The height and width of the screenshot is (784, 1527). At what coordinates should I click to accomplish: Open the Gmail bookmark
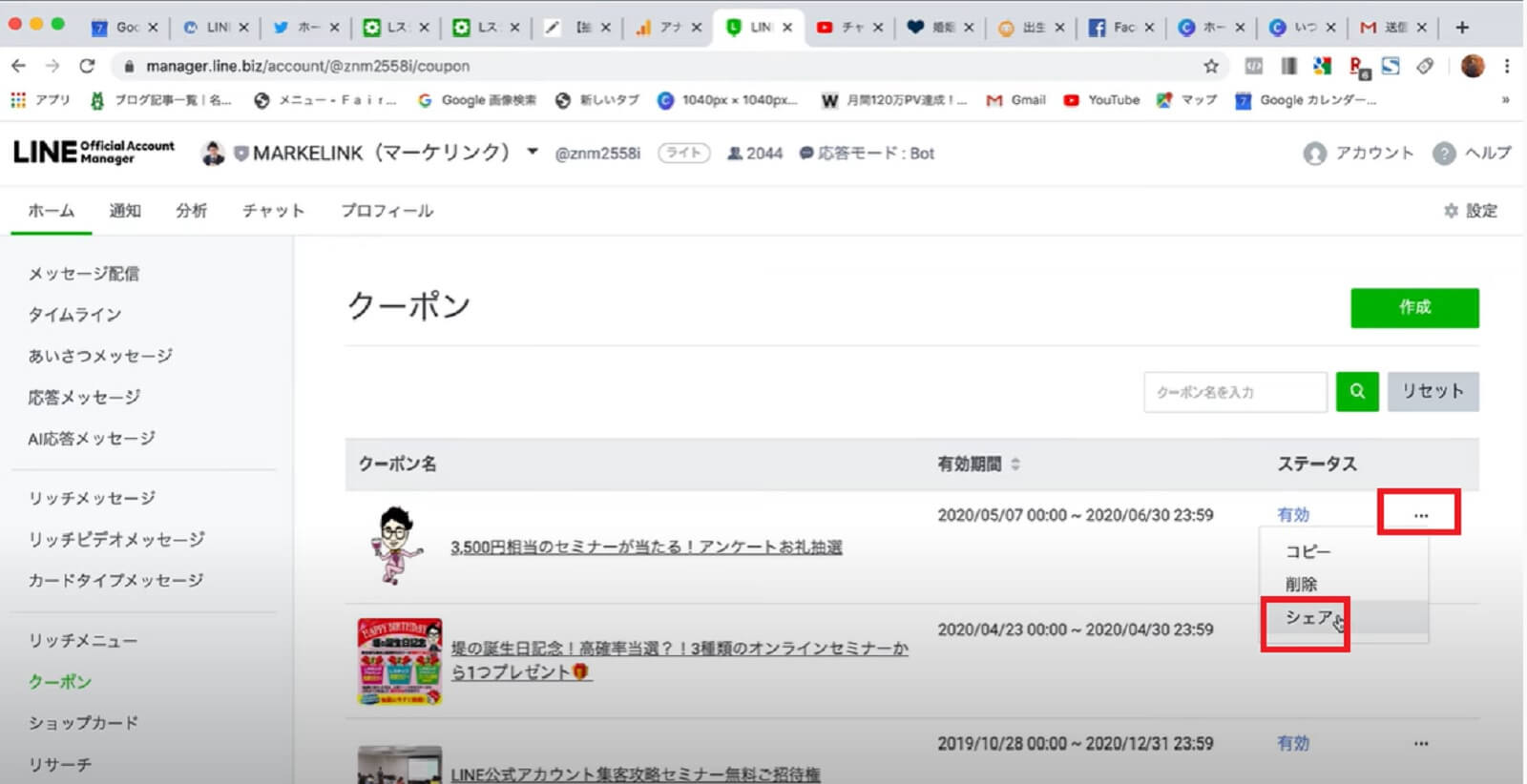pos(1016,100)
